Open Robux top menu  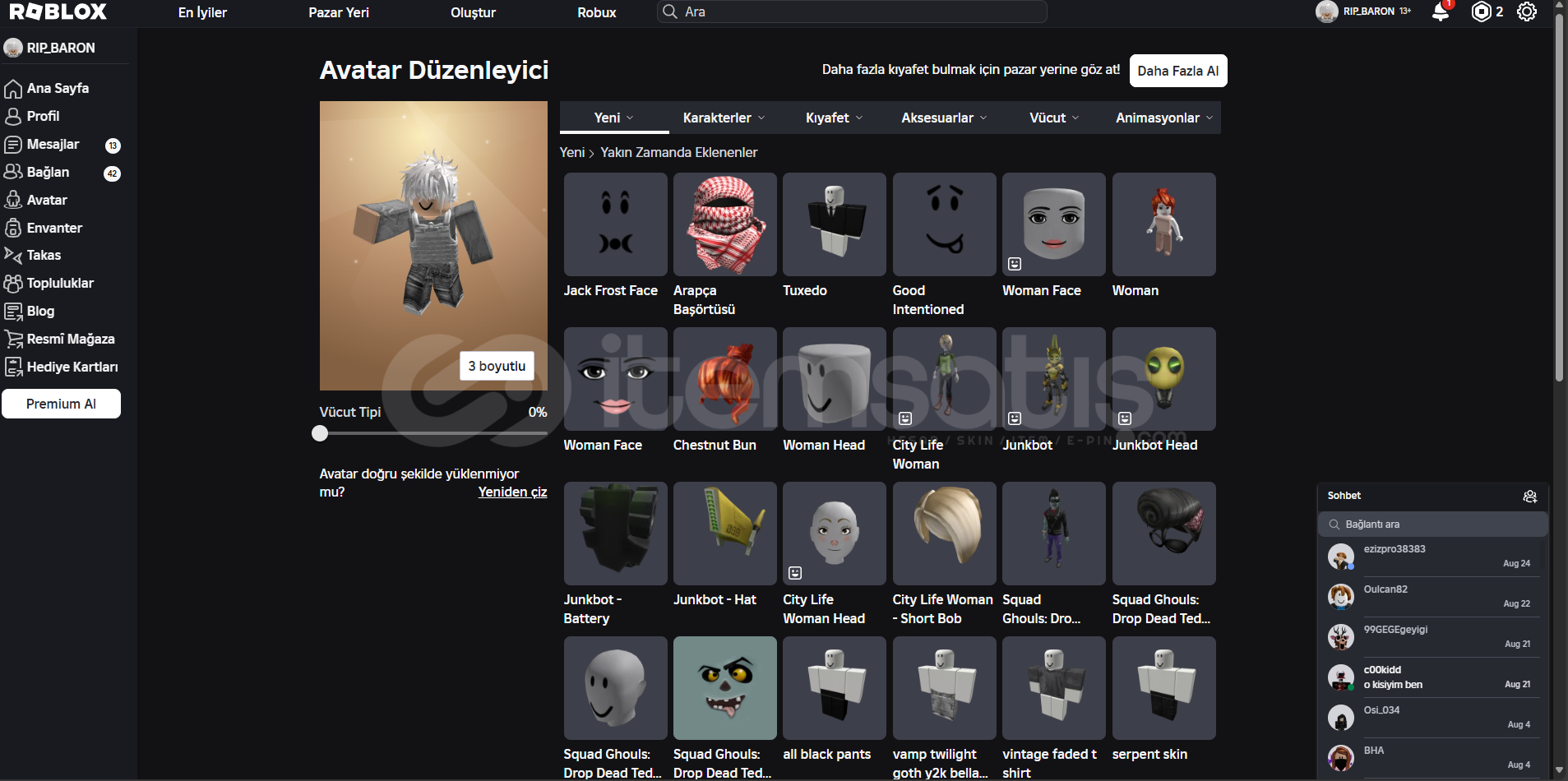pos(596,12)
